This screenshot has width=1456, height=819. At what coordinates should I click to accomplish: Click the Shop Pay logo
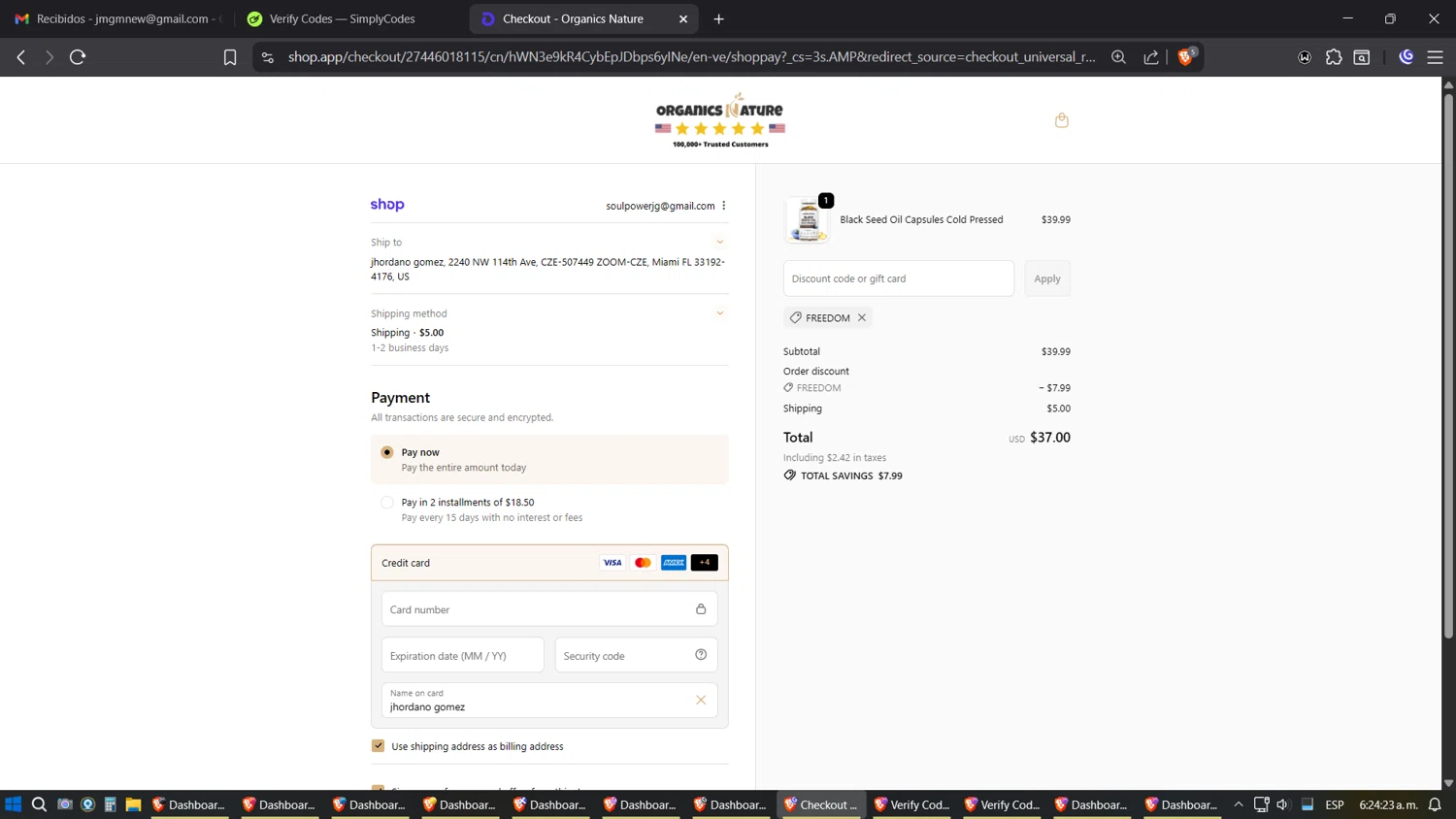click(387, 205)
